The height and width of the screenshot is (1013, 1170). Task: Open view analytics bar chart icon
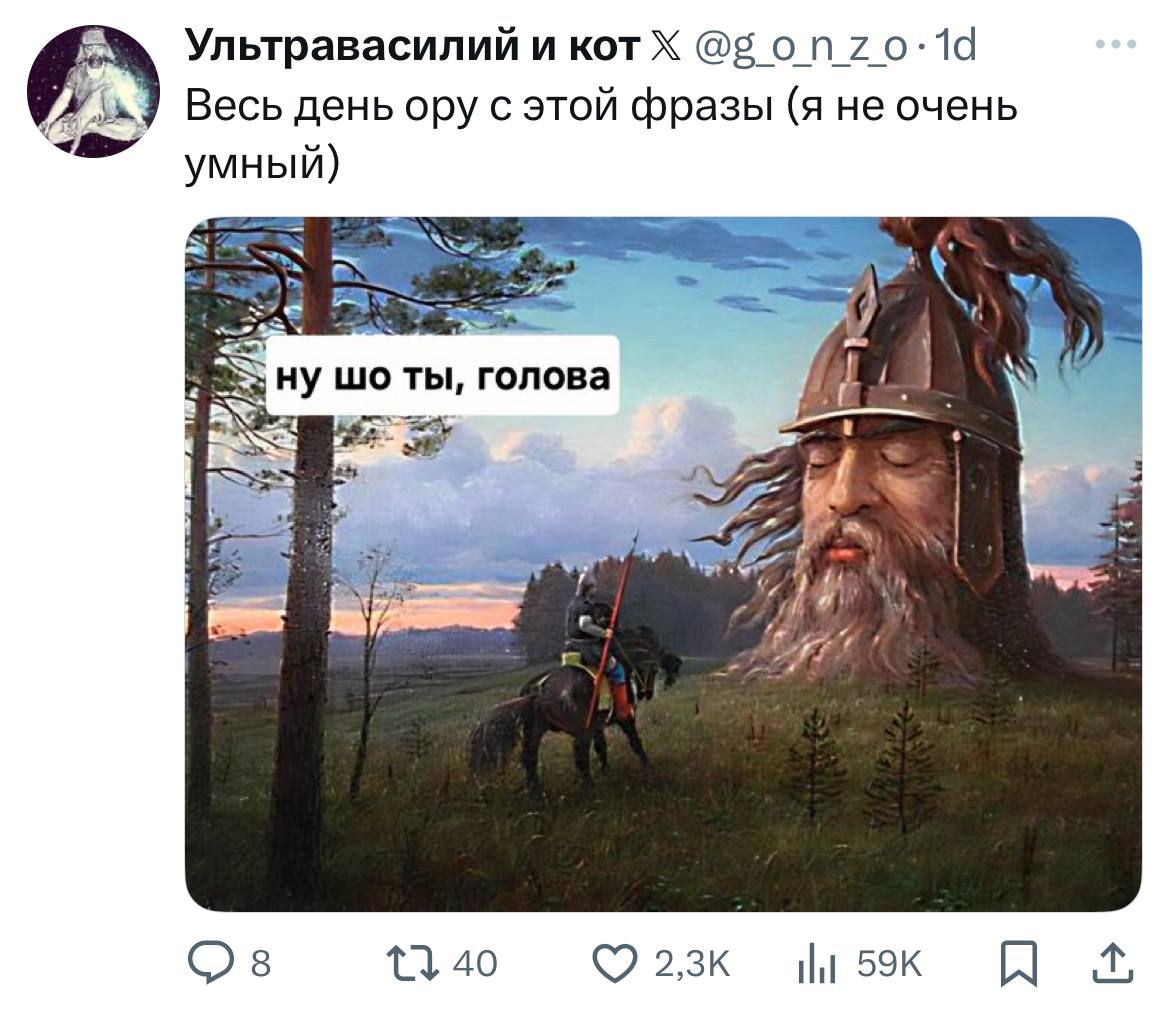tap(816, 965)
